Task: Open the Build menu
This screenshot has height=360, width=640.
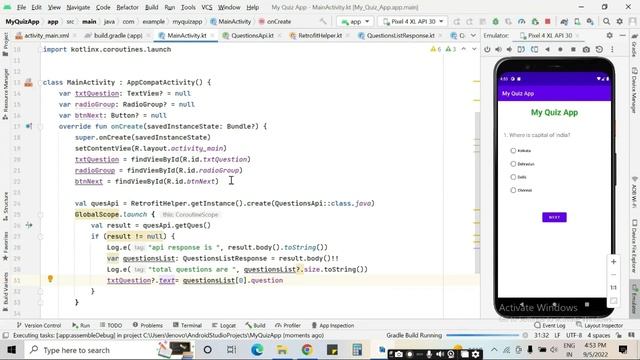Action: pyautogui.click(x=151, y=7)
